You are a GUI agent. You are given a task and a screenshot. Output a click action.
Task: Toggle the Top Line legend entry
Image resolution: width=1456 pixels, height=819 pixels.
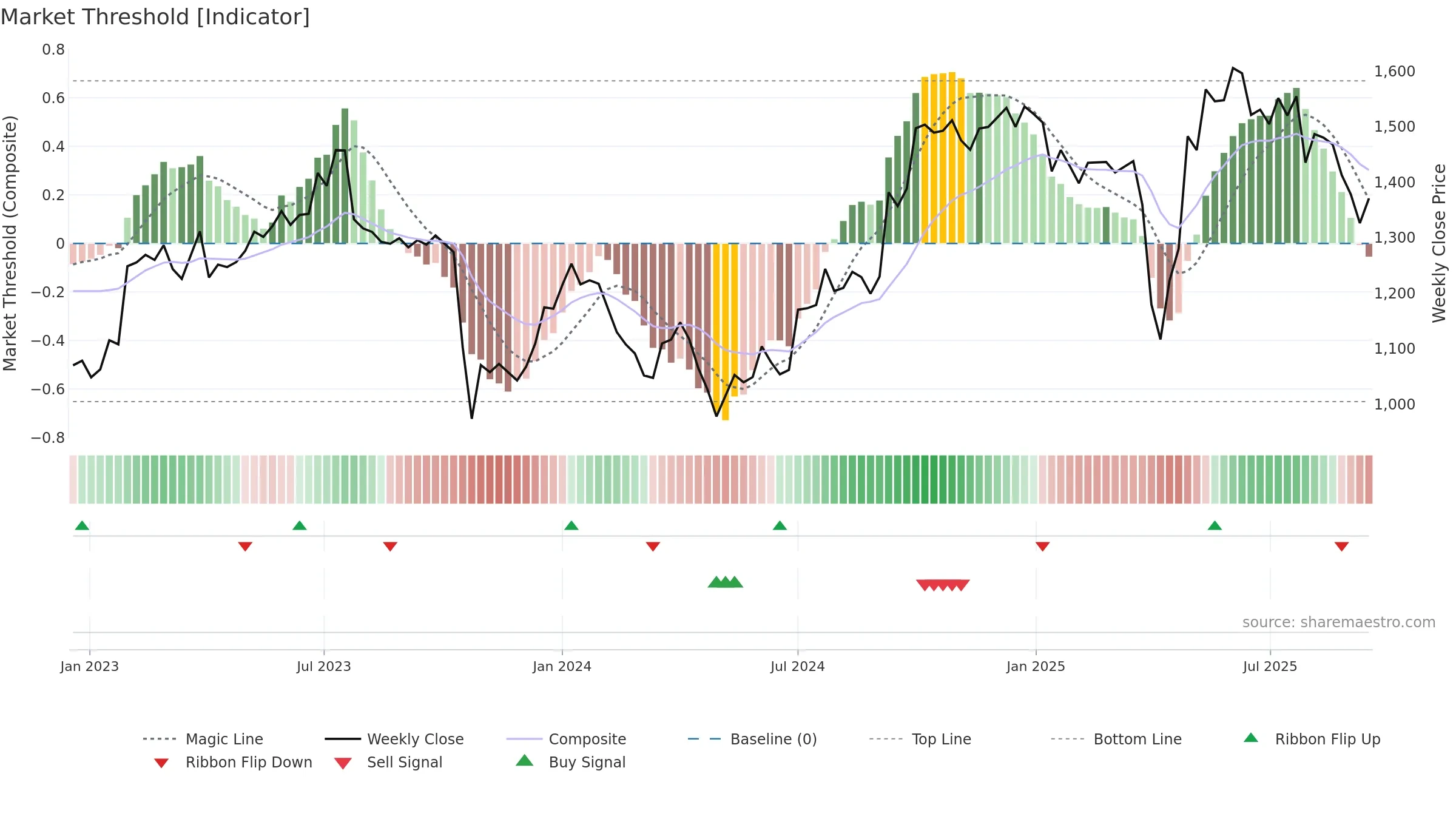coord(920,739)
